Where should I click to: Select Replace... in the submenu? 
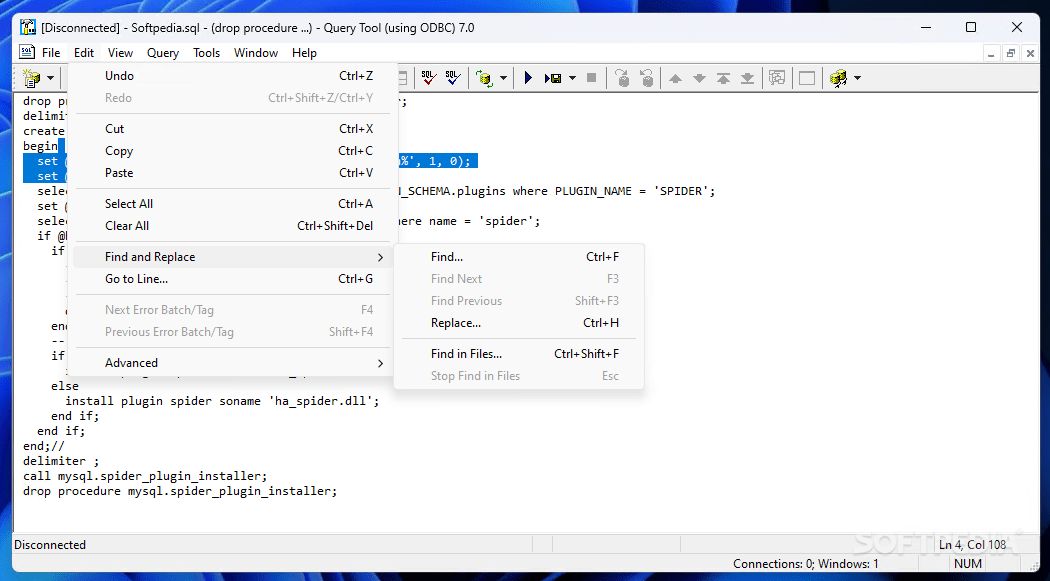tap(518, 323)
